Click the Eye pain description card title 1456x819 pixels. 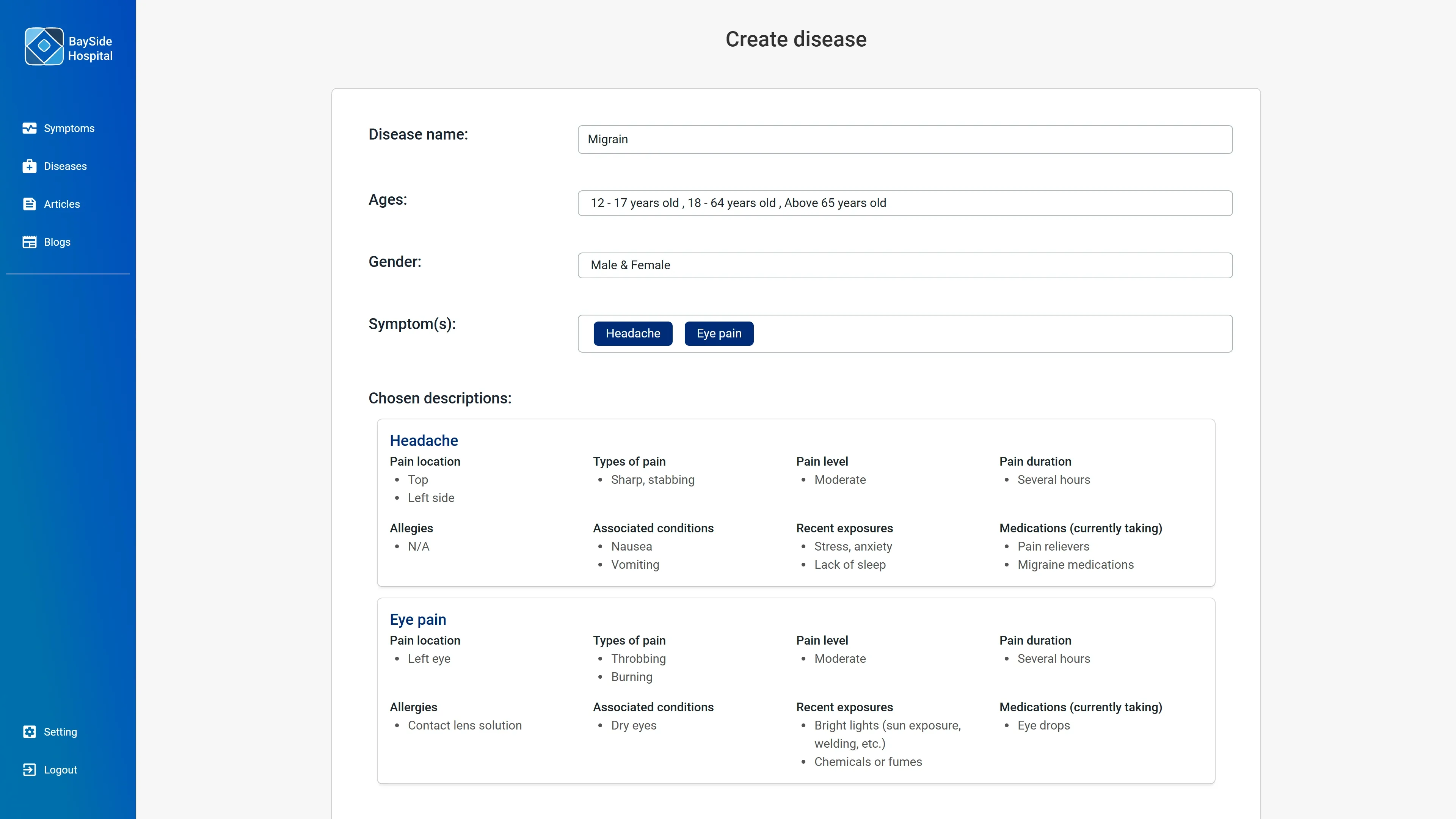[418, 620]
